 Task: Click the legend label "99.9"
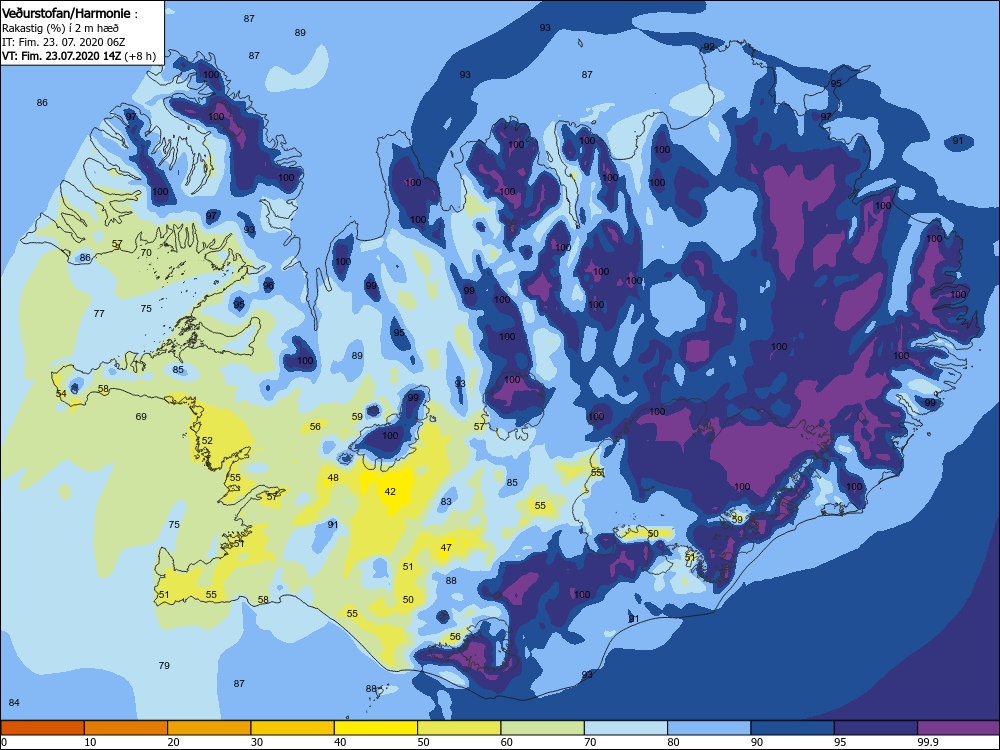point(927,742)
